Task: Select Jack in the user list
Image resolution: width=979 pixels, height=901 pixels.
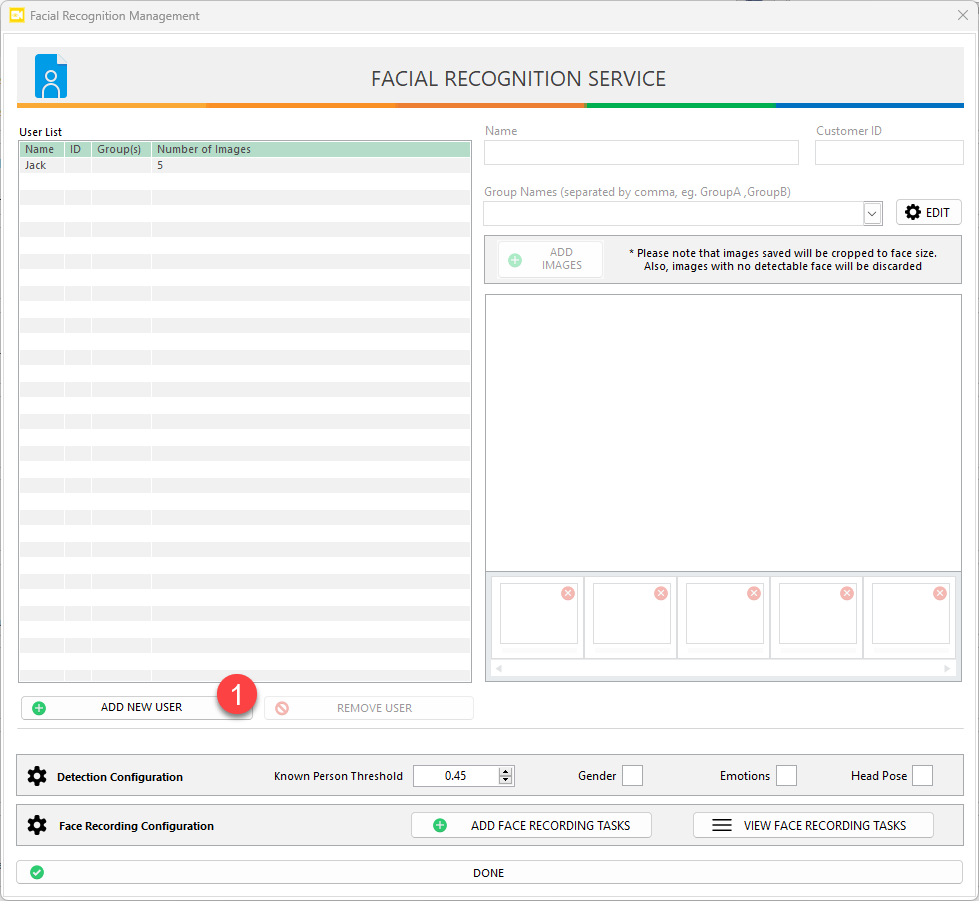Action: click(x=36, y=166)
